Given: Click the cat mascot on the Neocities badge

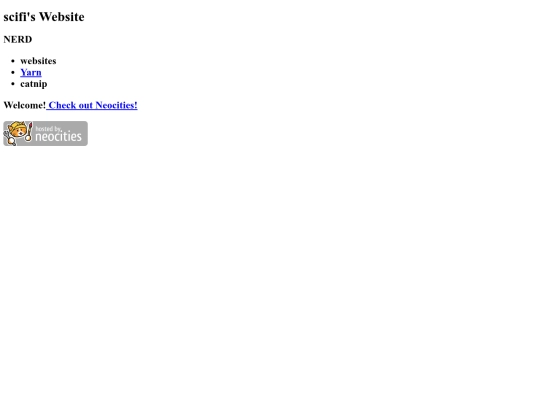Looking at the screenshot, I should pos(17,133).
